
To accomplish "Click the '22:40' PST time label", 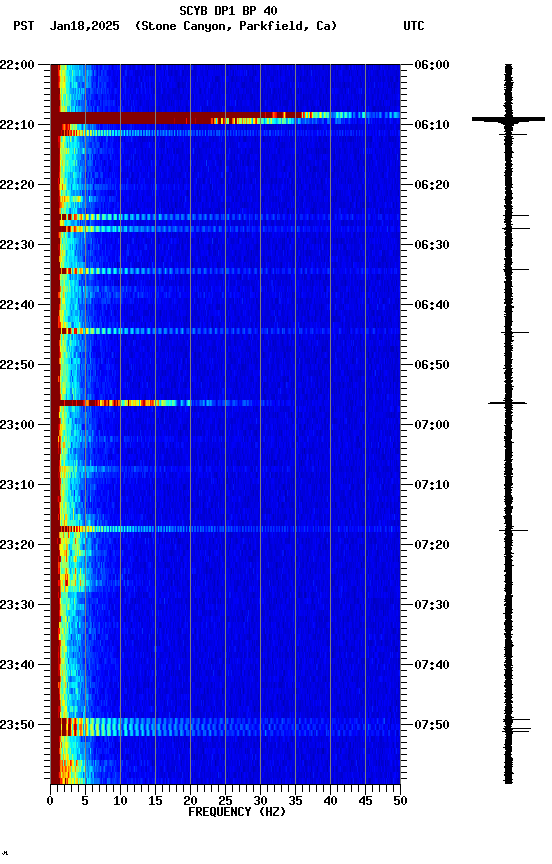I will pos(17,305).
